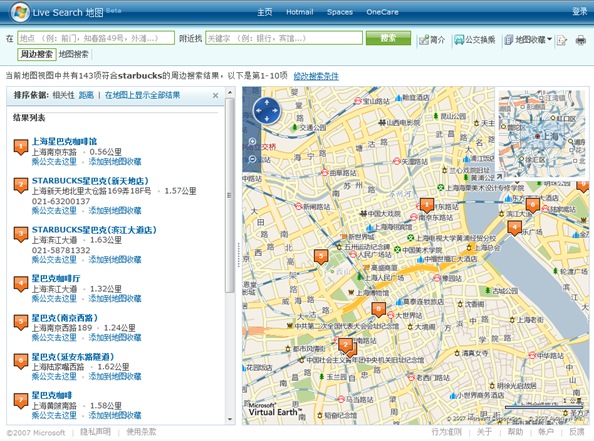The image size is (594, 441).
Task: Select pushpin 8 on the map
Action: click(x=378, y=310)
